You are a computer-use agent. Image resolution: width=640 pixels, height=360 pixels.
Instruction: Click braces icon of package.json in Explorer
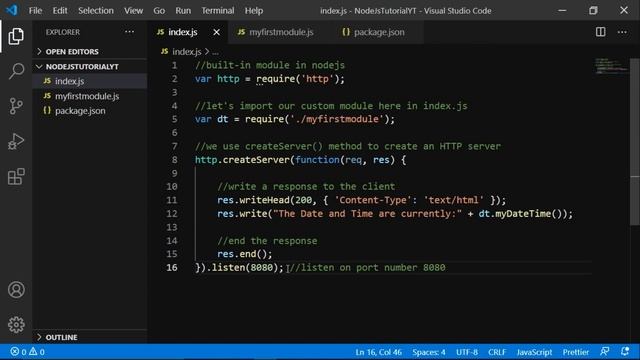[47, 111]
